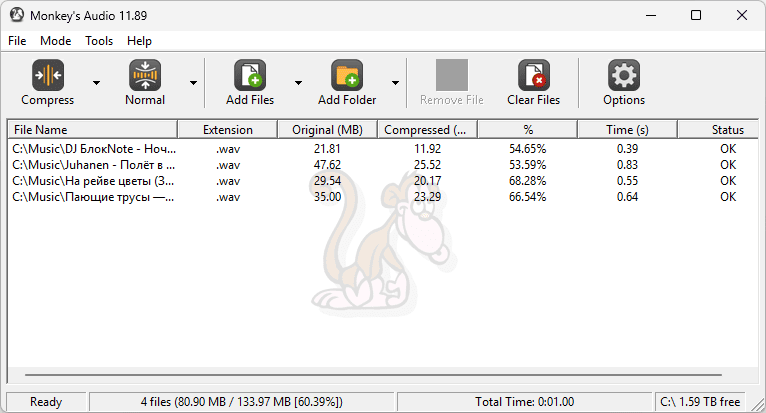The width and height of the screenshot is (766, 413).
Task: Click the Compress mode icon
Action: (x=47, y=75)
